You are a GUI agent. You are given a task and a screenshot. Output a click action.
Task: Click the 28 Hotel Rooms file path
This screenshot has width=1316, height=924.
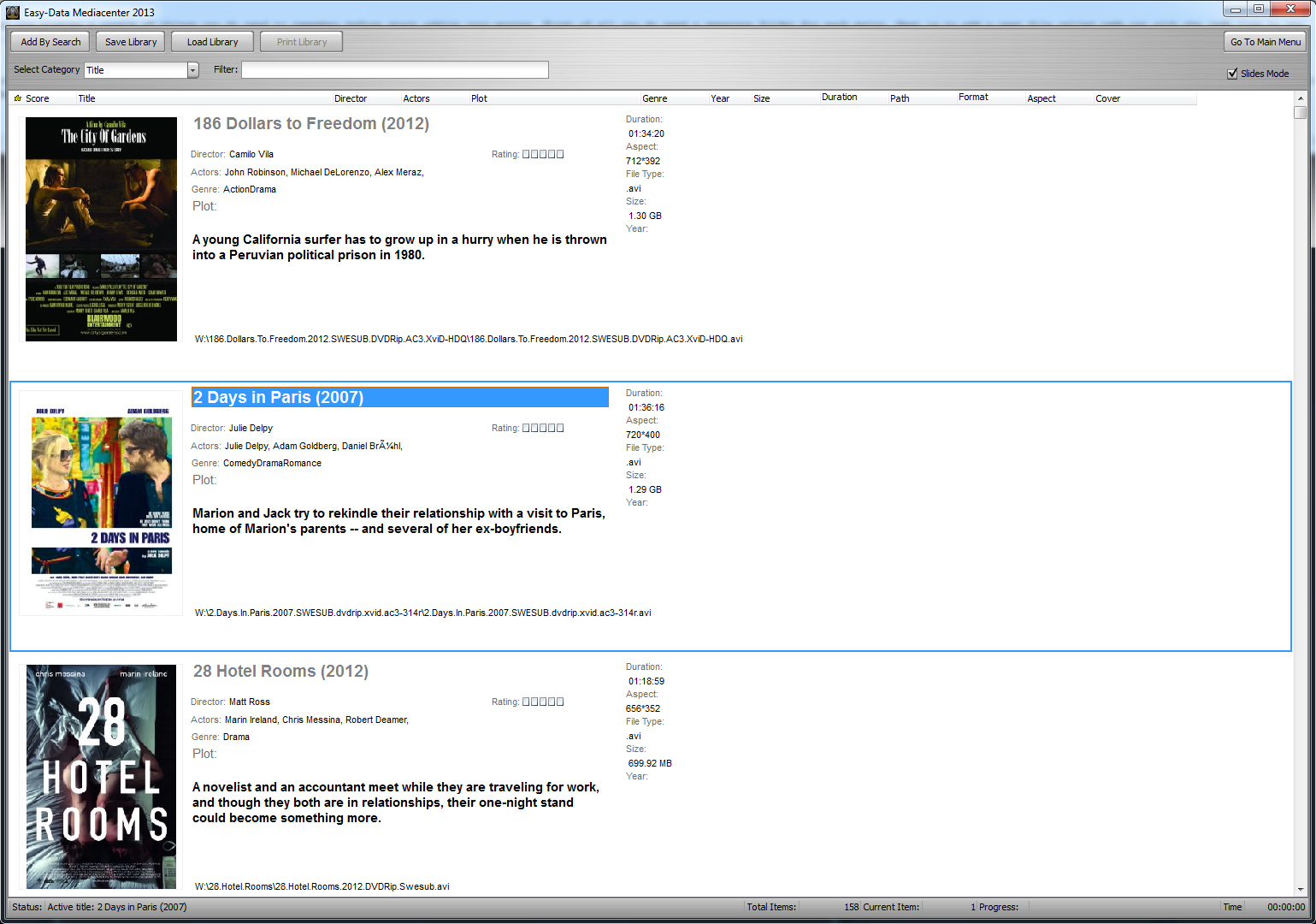[322, 886]
